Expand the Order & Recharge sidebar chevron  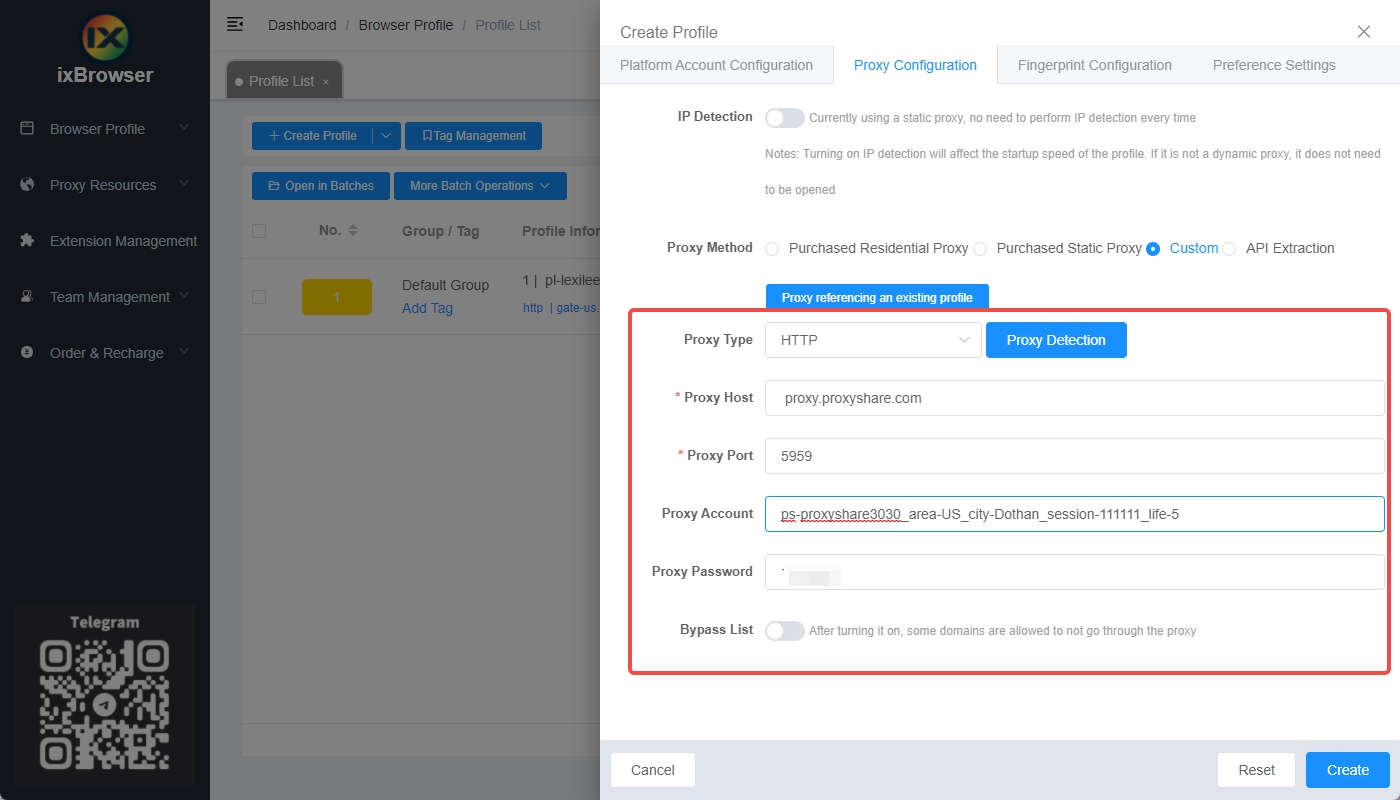[x=184, y=352]
